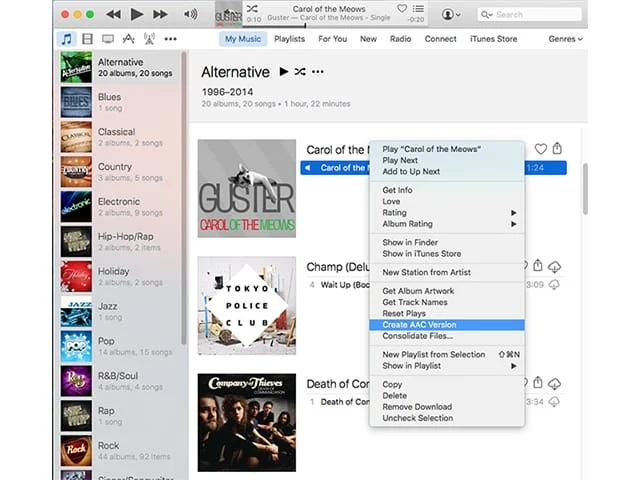The height and width of the screenshot is (480, 640).
Task: Select the My Music tab
Action: [x=243, y=39]
